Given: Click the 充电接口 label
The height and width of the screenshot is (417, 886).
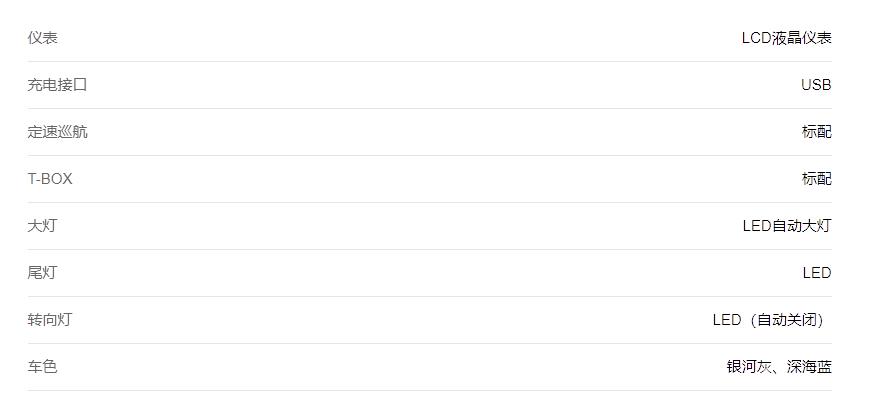Looking at the screenshot, I should point(57,85).
